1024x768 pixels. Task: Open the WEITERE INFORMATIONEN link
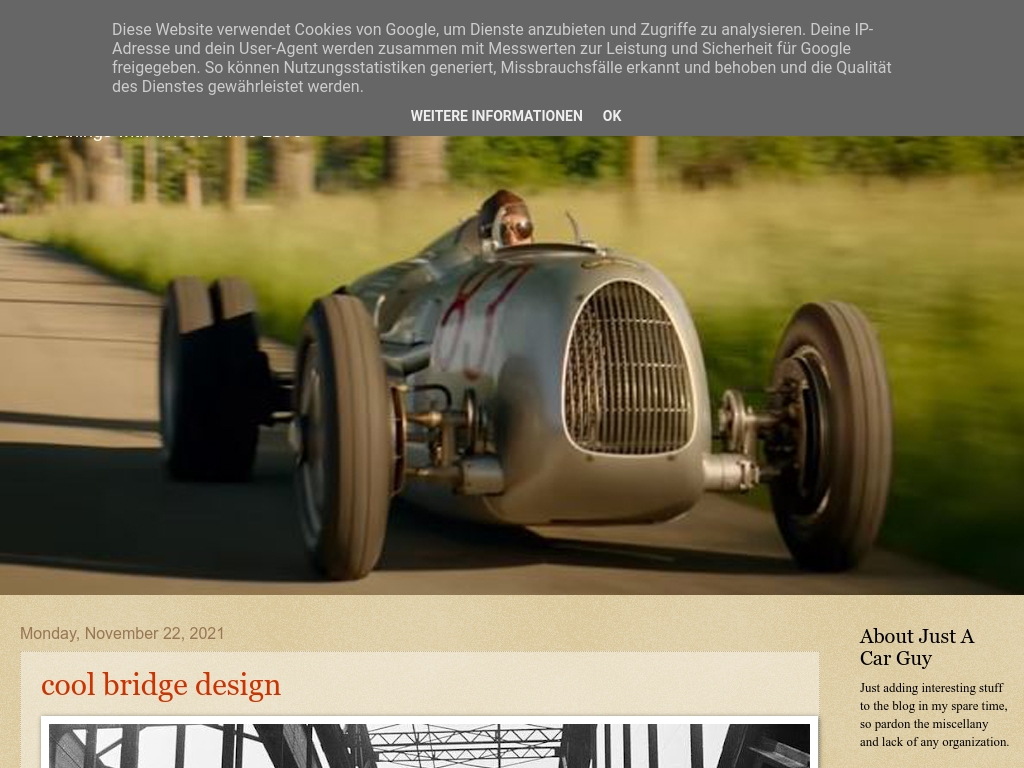click(x=496, y=116)
